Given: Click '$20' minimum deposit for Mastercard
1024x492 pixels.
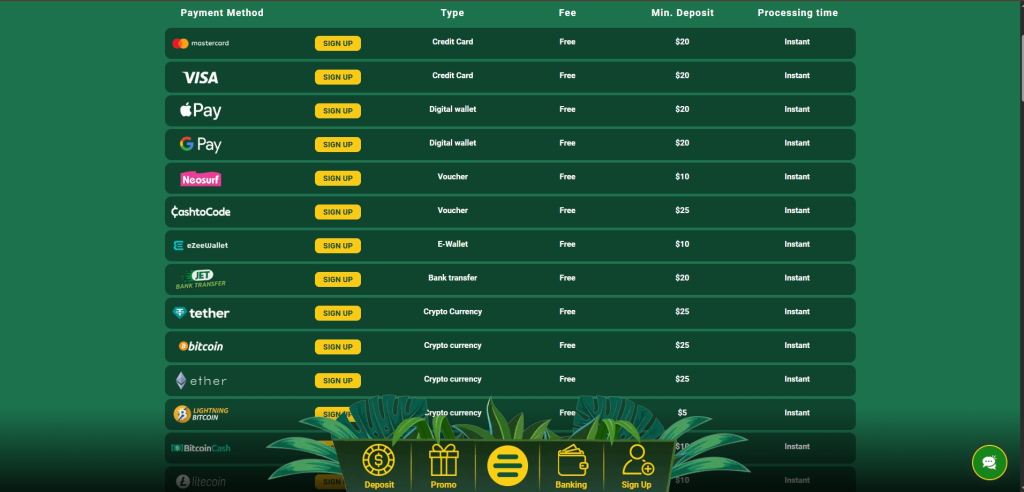Looking at the screenshot, I should pos(682,42).
